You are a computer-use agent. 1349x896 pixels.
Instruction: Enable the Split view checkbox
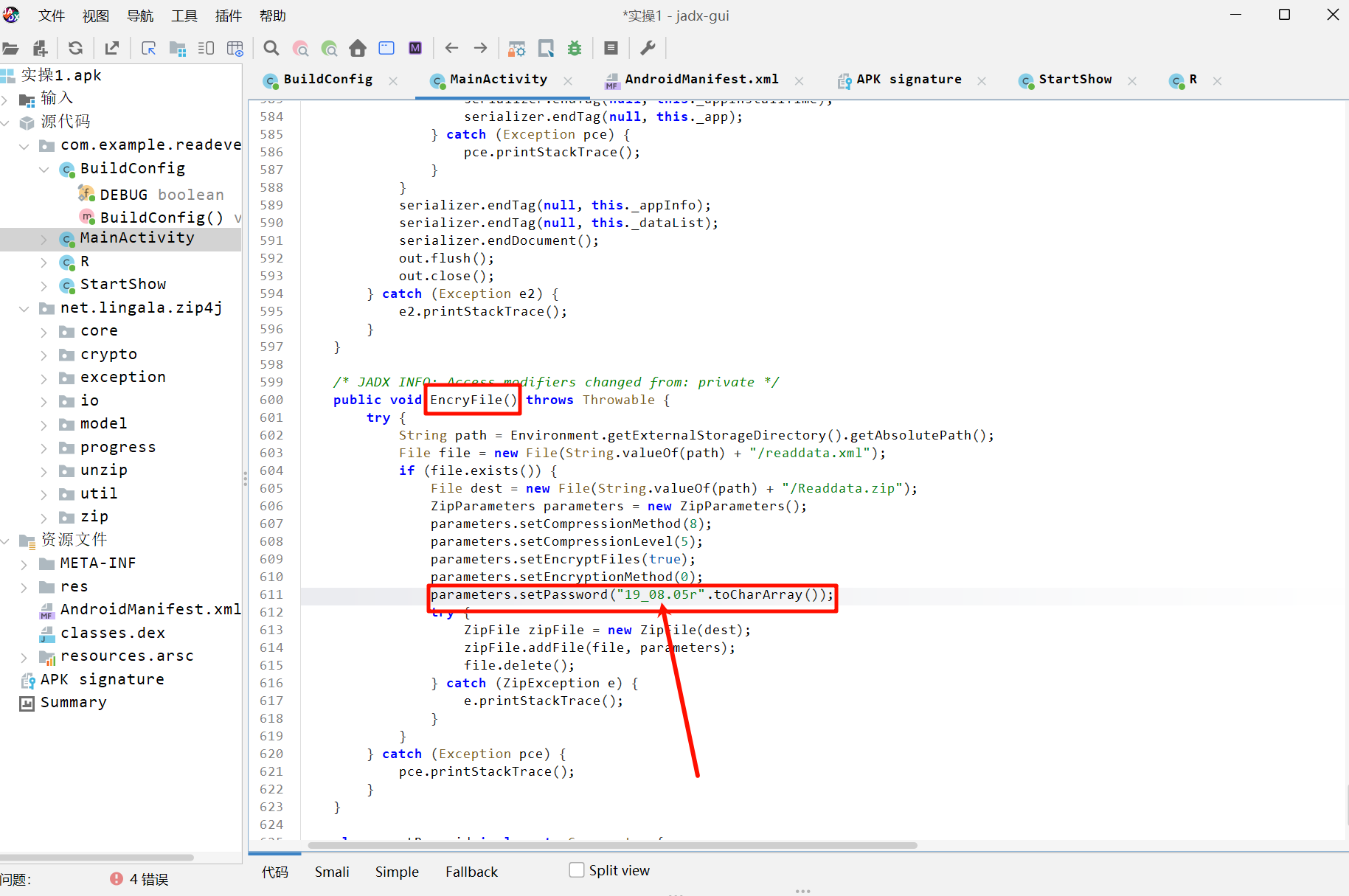(577, 870)
